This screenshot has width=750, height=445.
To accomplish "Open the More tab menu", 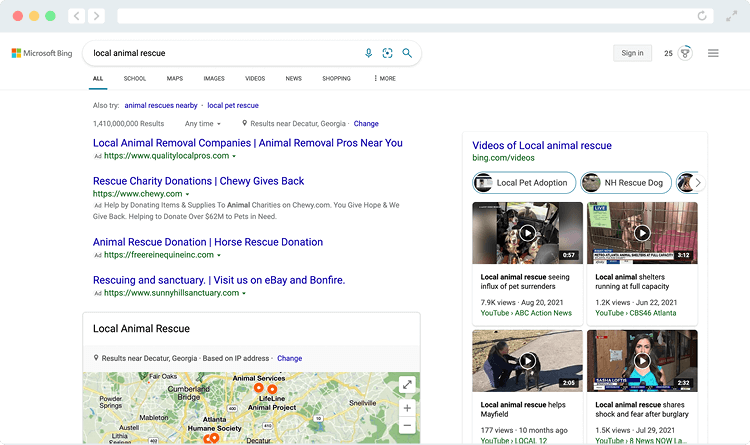I will tap(385, 78).
